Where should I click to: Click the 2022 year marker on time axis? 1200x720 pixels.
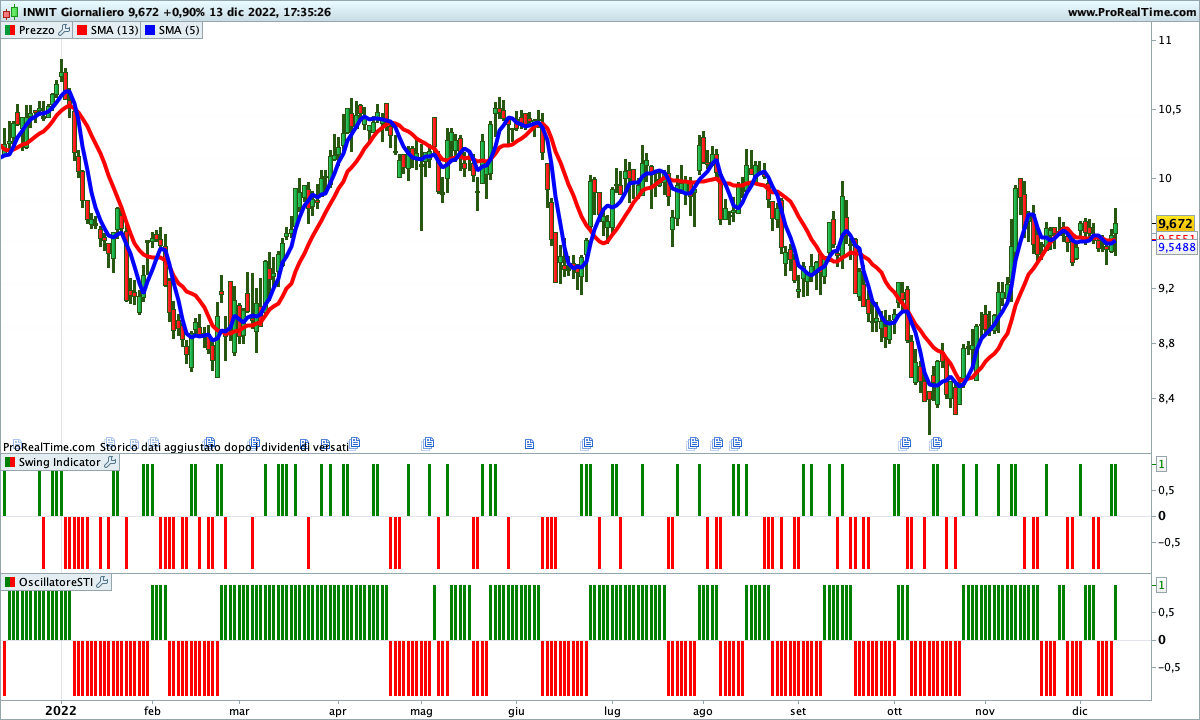61,710
